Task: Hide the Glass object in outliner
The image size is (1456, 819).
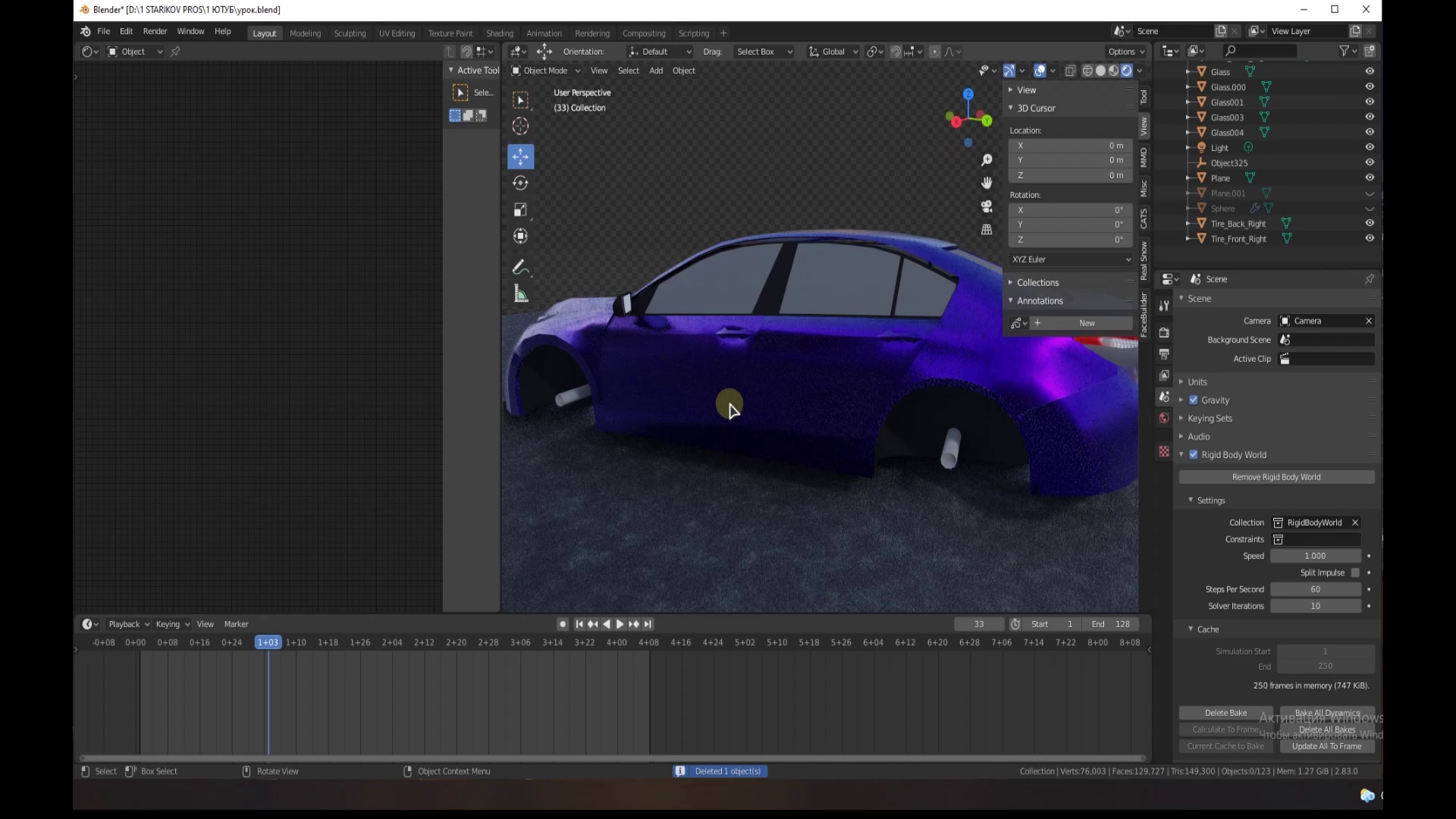Action: point(1370,71)
